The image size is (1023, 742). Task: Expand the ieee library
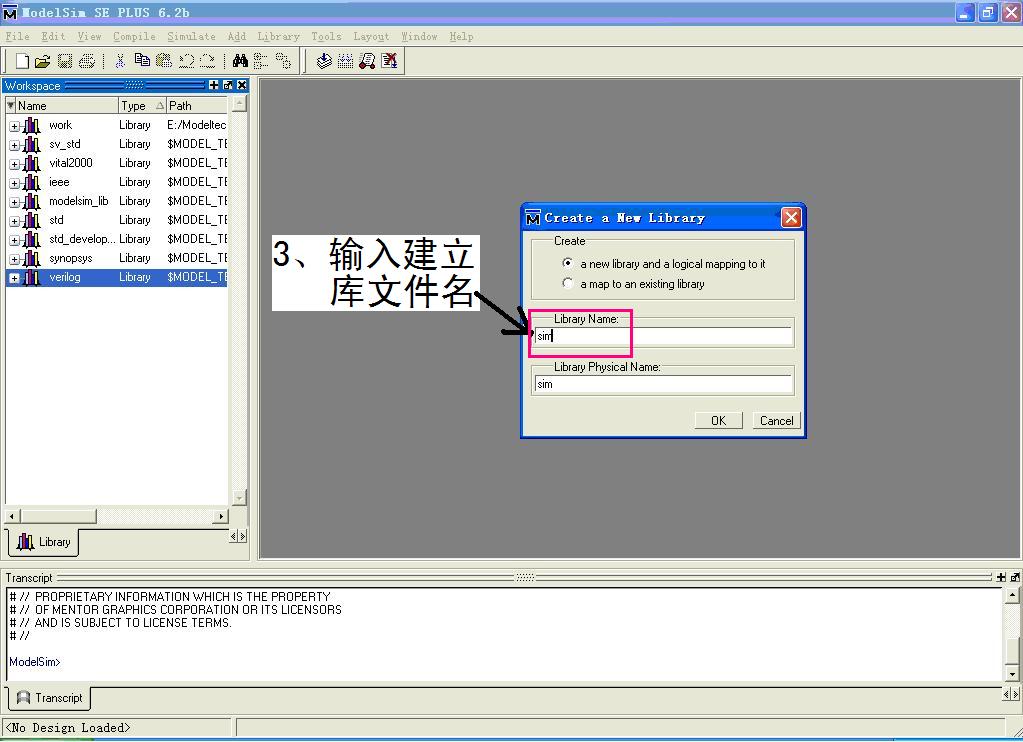(x=14, y=183)
